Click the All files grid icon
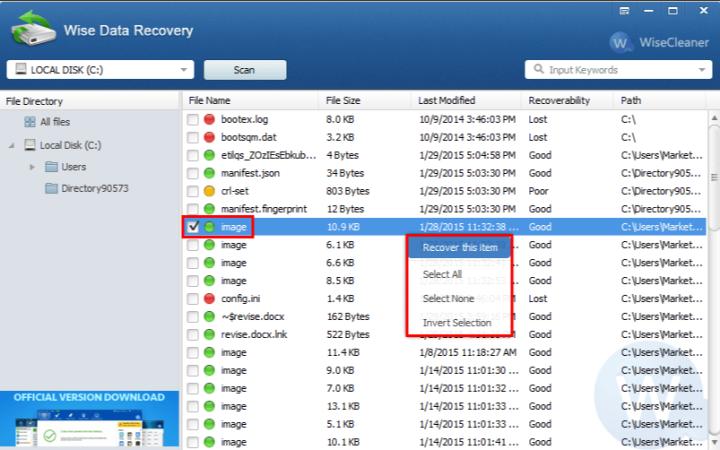Screen dimensions: 720x450 pos(30,122)
